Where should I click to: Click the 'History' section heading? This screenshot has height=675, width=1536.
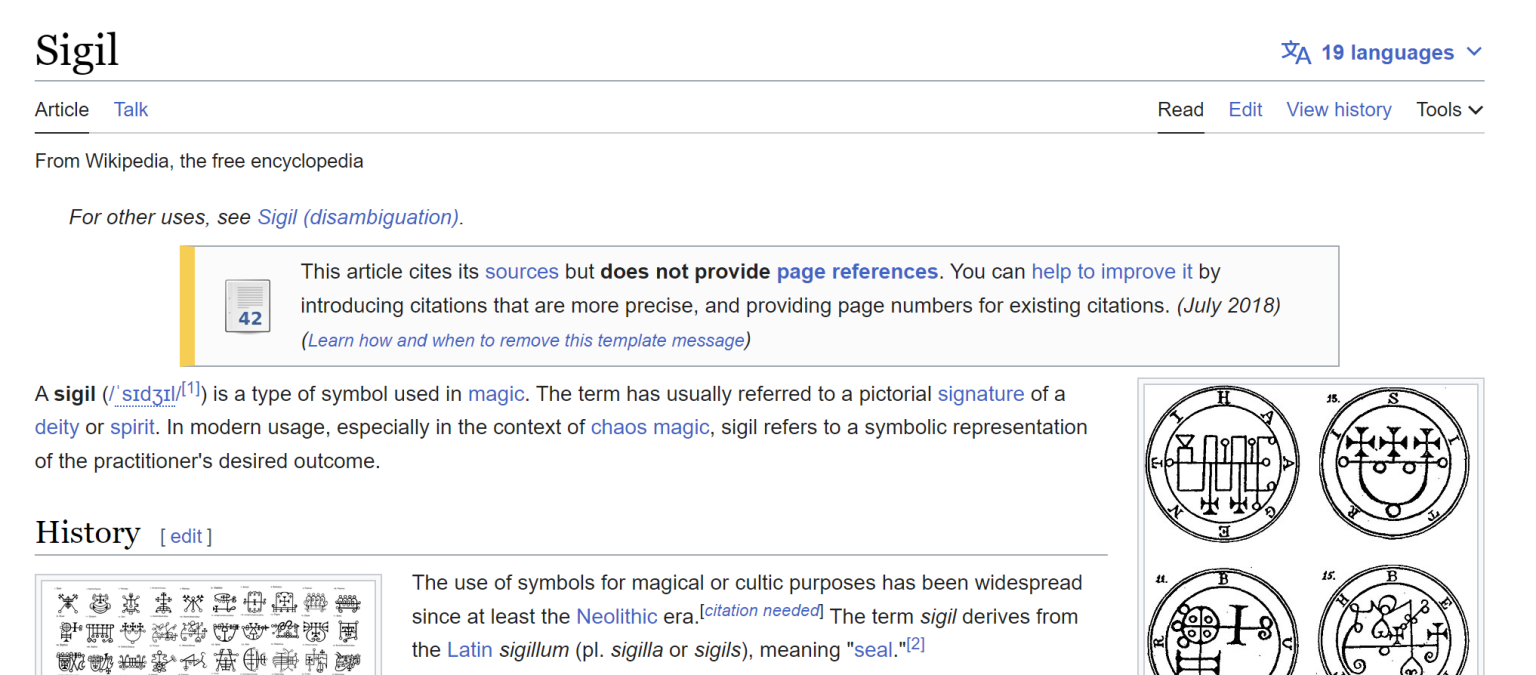pos(87,532)
